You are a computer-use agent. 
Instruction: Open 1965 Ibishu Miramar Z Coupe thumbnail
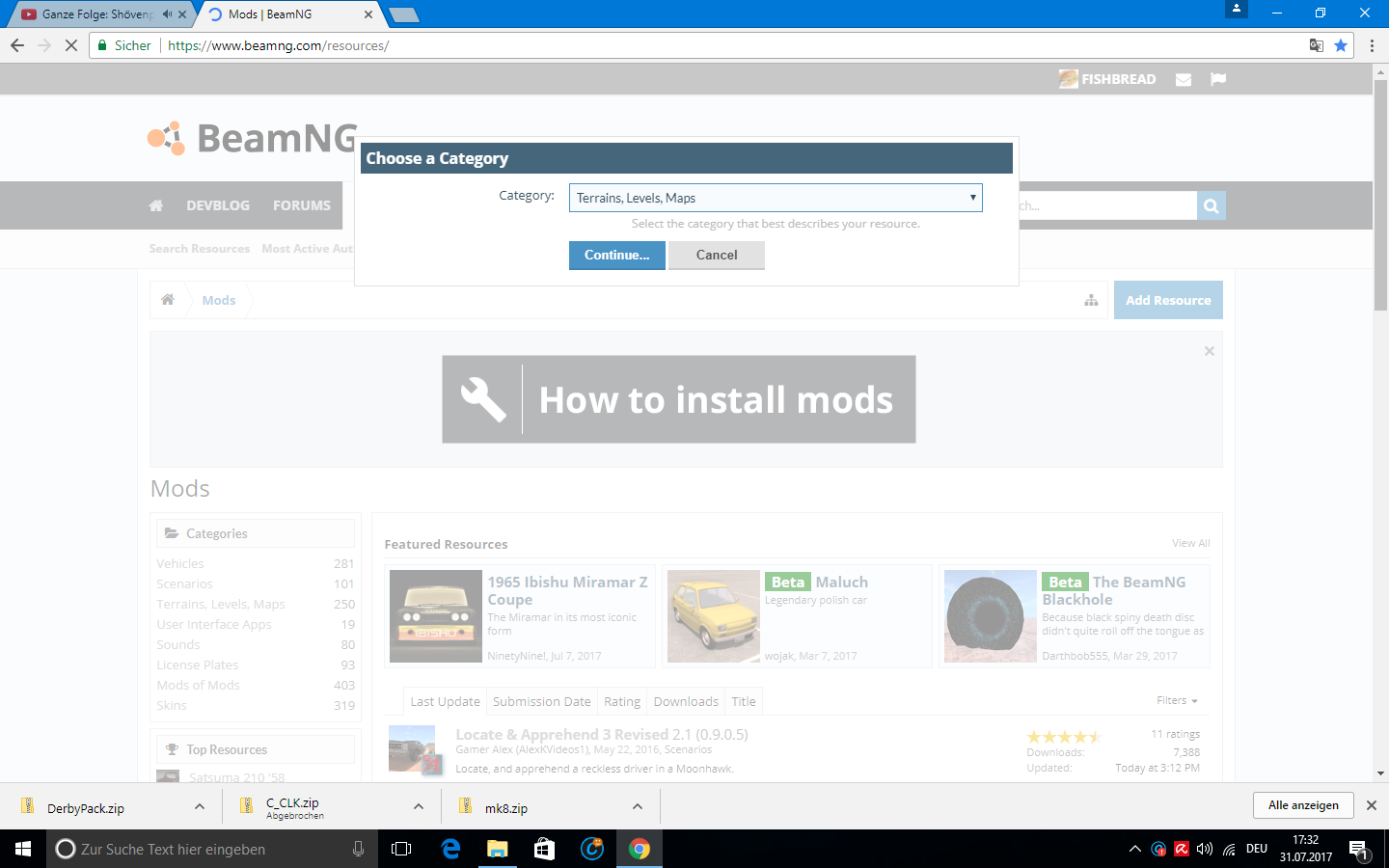pyautogui.click(x=435, y=616)
